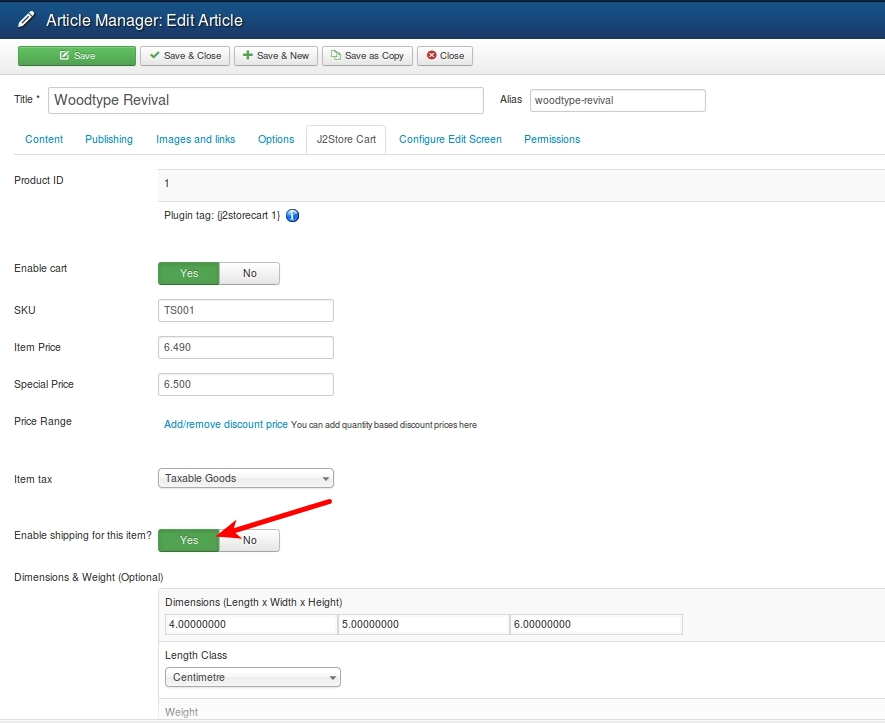The image size is (885, 723).
Task: Click the Alias text field
Action: click(x=617, y=101)
